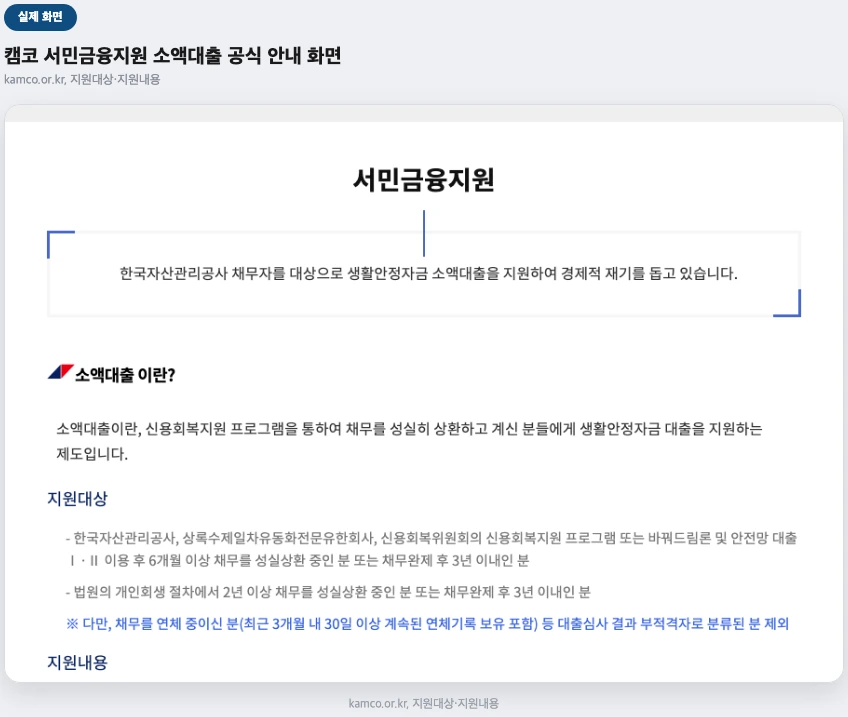Image resolution: width=848 pixels, height=717 pixels.
Task: Click the 제도입니다. text line
Action: tap(92, 454)
